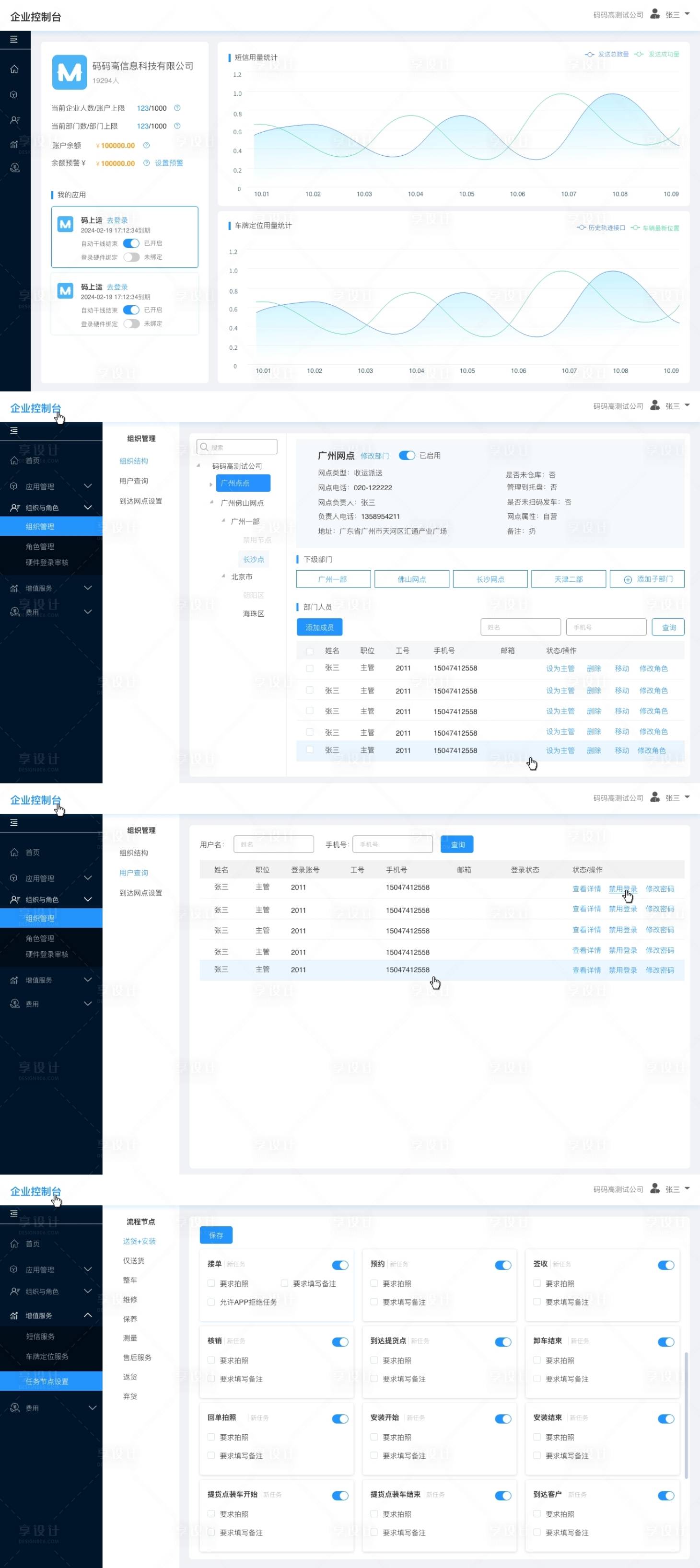Click the 费用 yen icon on 流程节点 screen sidebar
Viewport: 700px width, 1568px height.
click(14, 1408)
